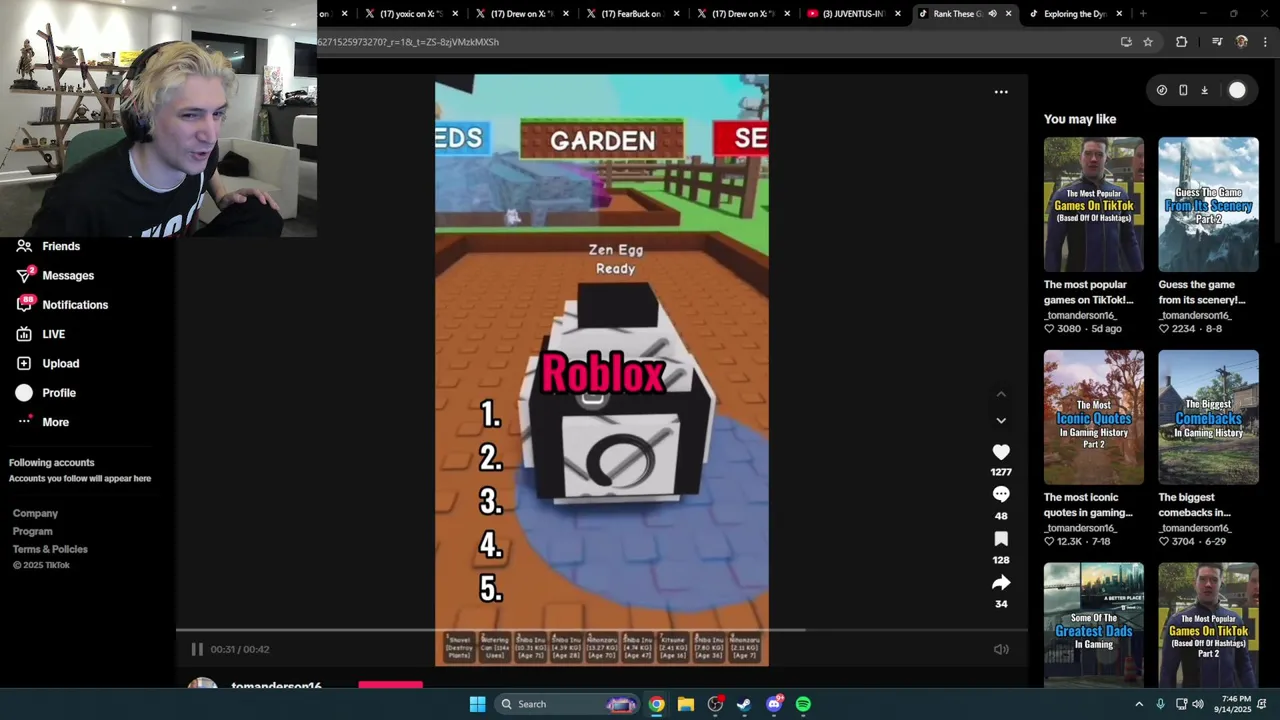Click the download app icon in top-right pill
Screen dimensions: 1280x720
click(1204, 90)
